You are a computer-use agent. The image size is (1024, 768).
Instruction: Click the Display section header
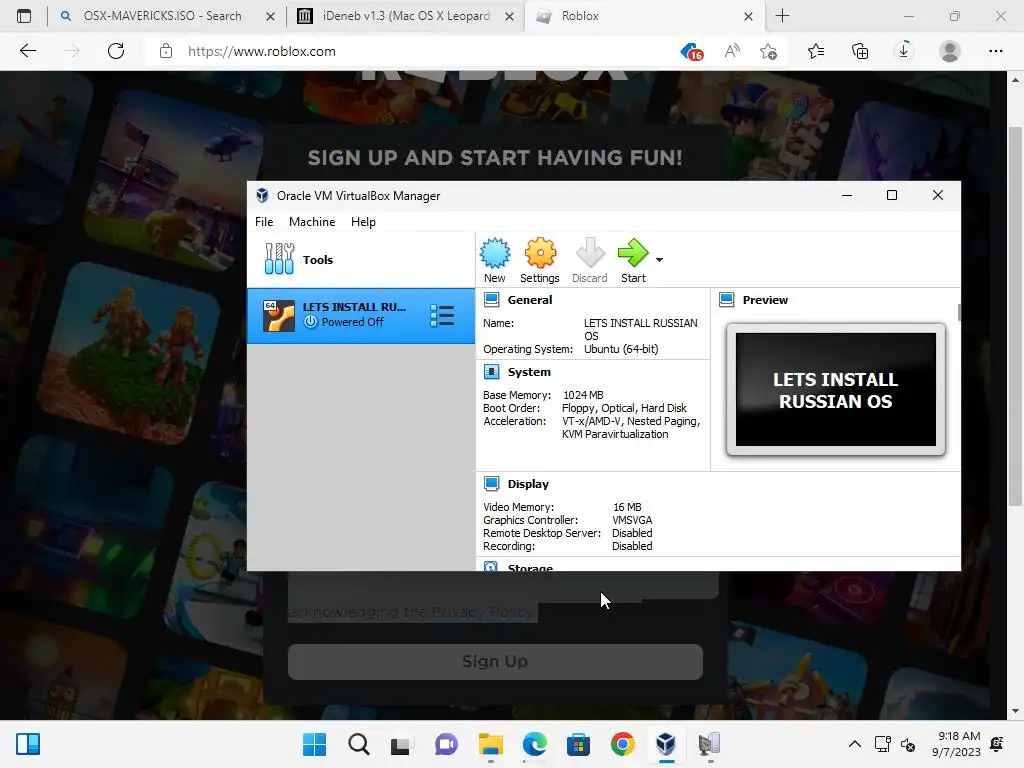(x=528, y=484)
